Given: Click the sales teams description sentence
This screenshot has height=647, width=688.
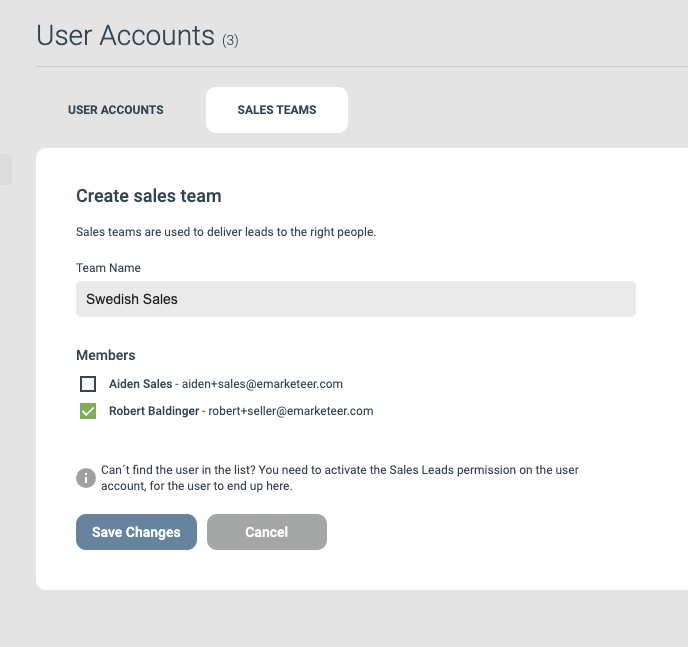Looking at the screenshot, I should (x=226, y=232).
